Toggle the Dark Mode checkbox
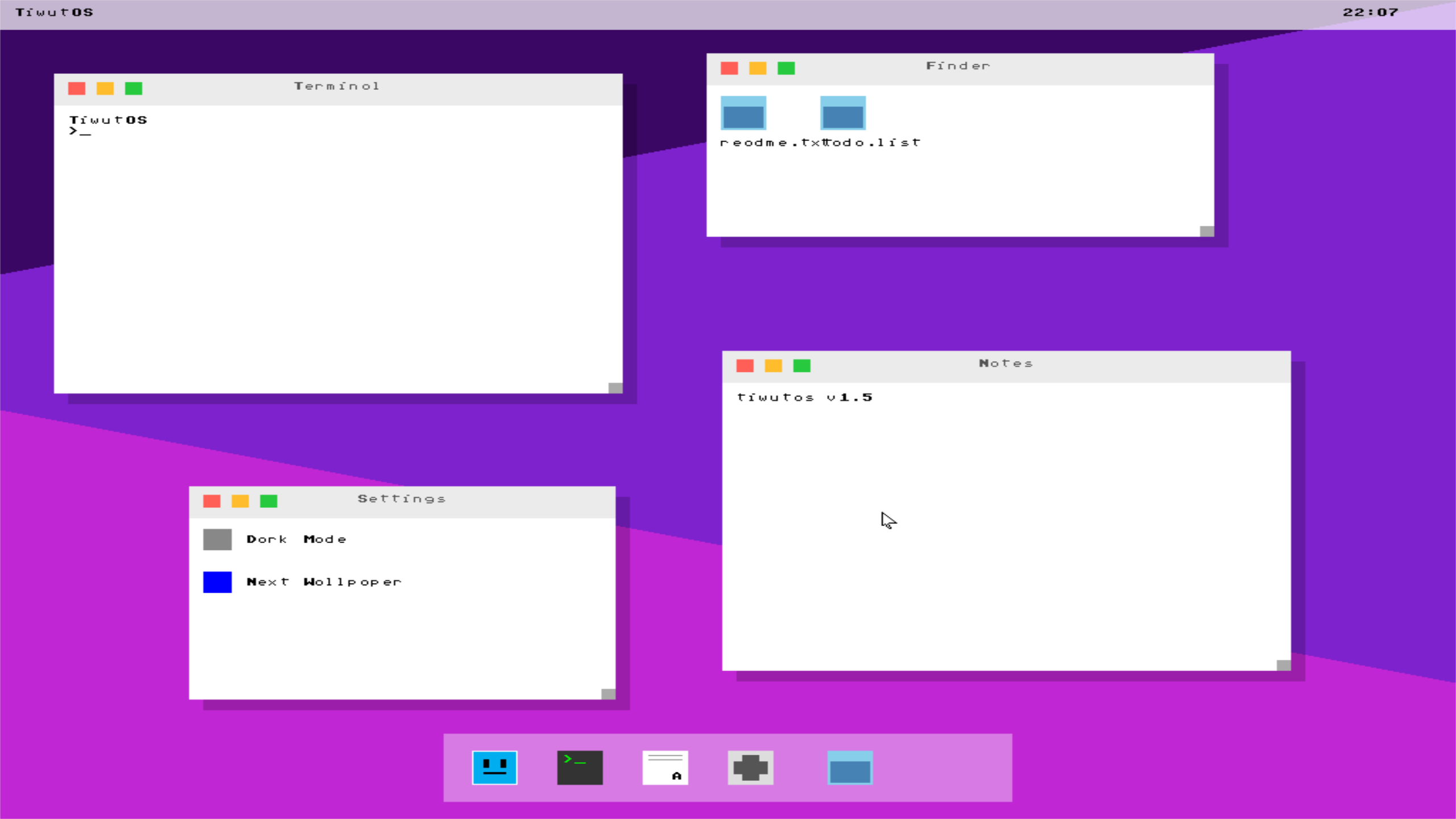Image resolution: width=1456 pixels, height=819 pixels. pos(217,539)
